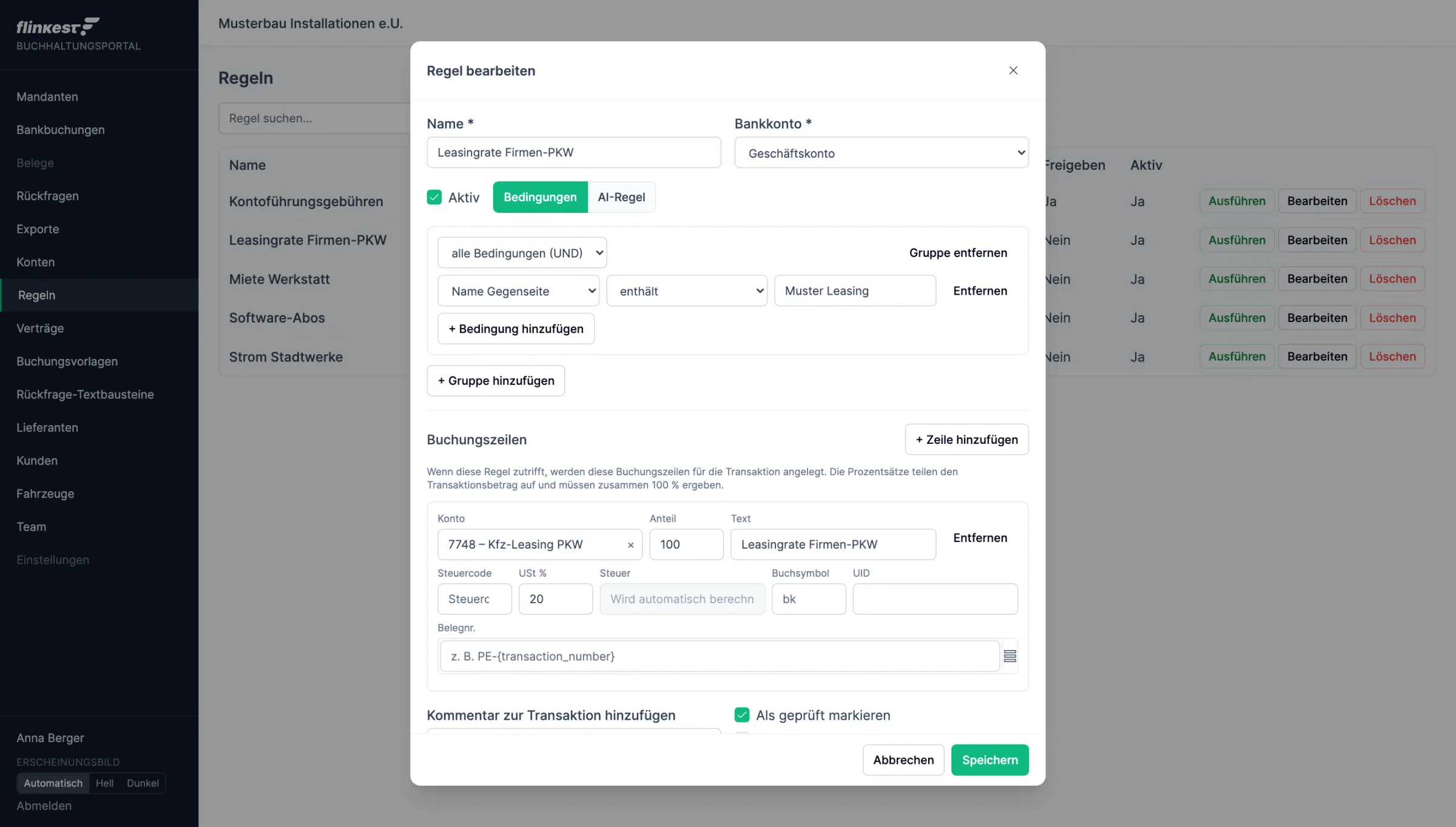Clear the Konto 7748 selection x icon
Image resolution: width=1456 pixels, height=827 pixels.
pyautogui.click(x=631, y=545)
